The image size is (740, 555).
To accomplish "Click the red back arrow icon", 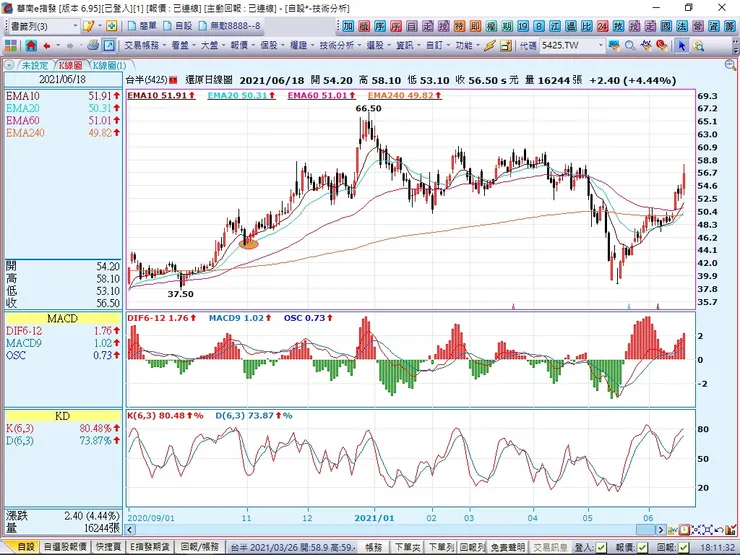I will pos(47,45).
